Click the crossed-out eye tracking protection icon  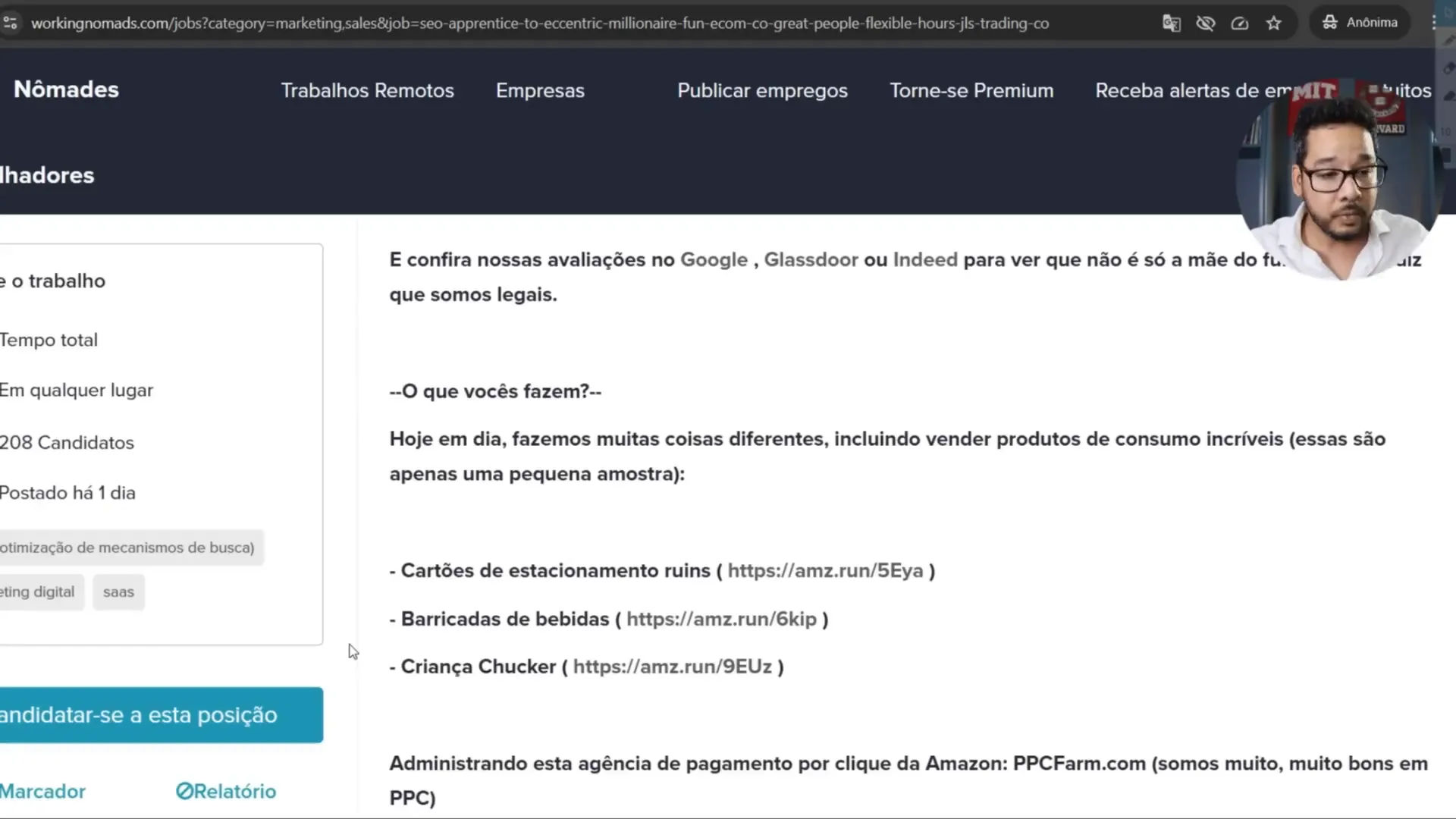1205,23
